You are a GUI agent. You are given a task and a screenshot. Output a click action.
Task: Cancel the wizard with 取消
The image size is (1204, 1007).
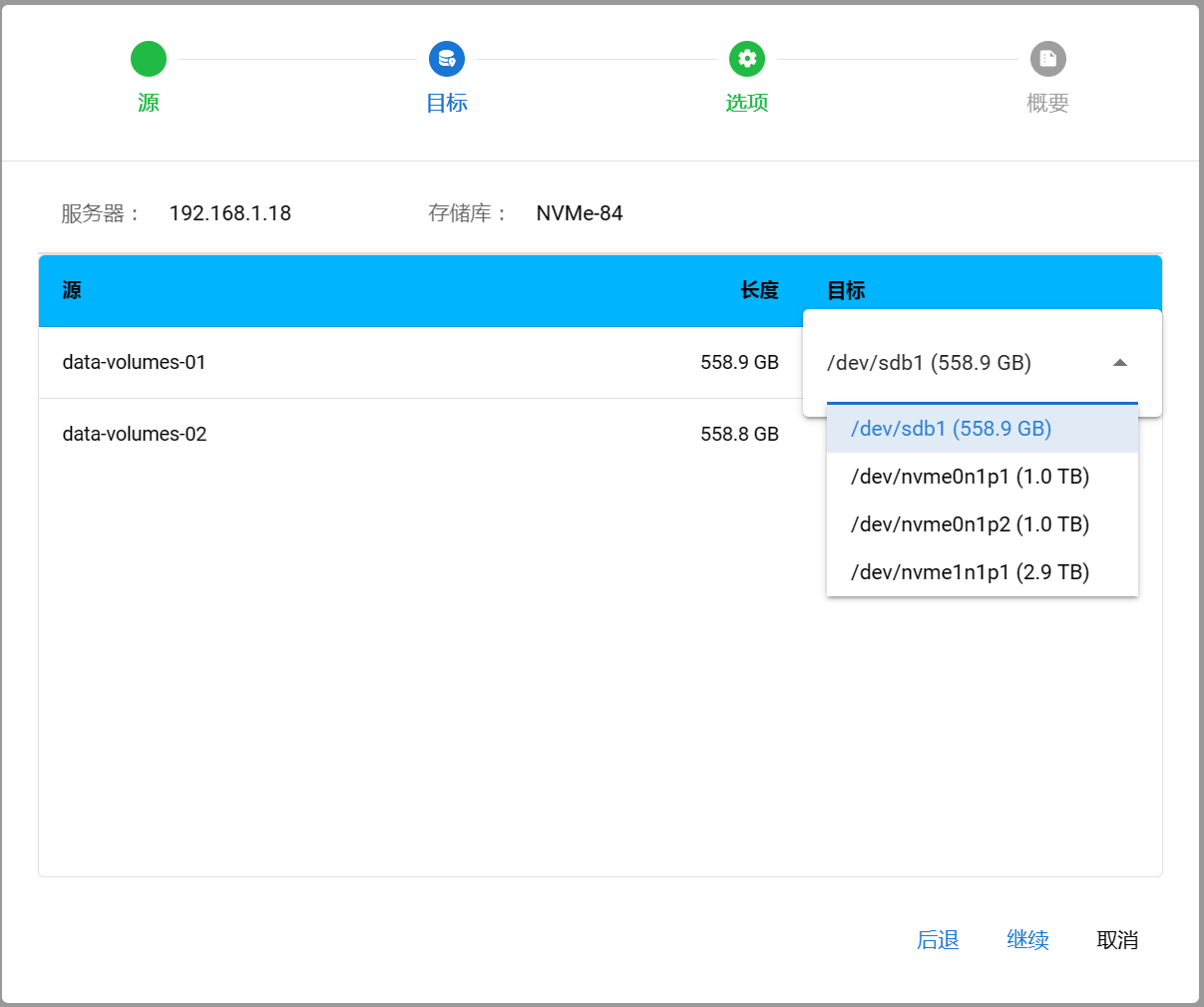(x=1117, y=940)
